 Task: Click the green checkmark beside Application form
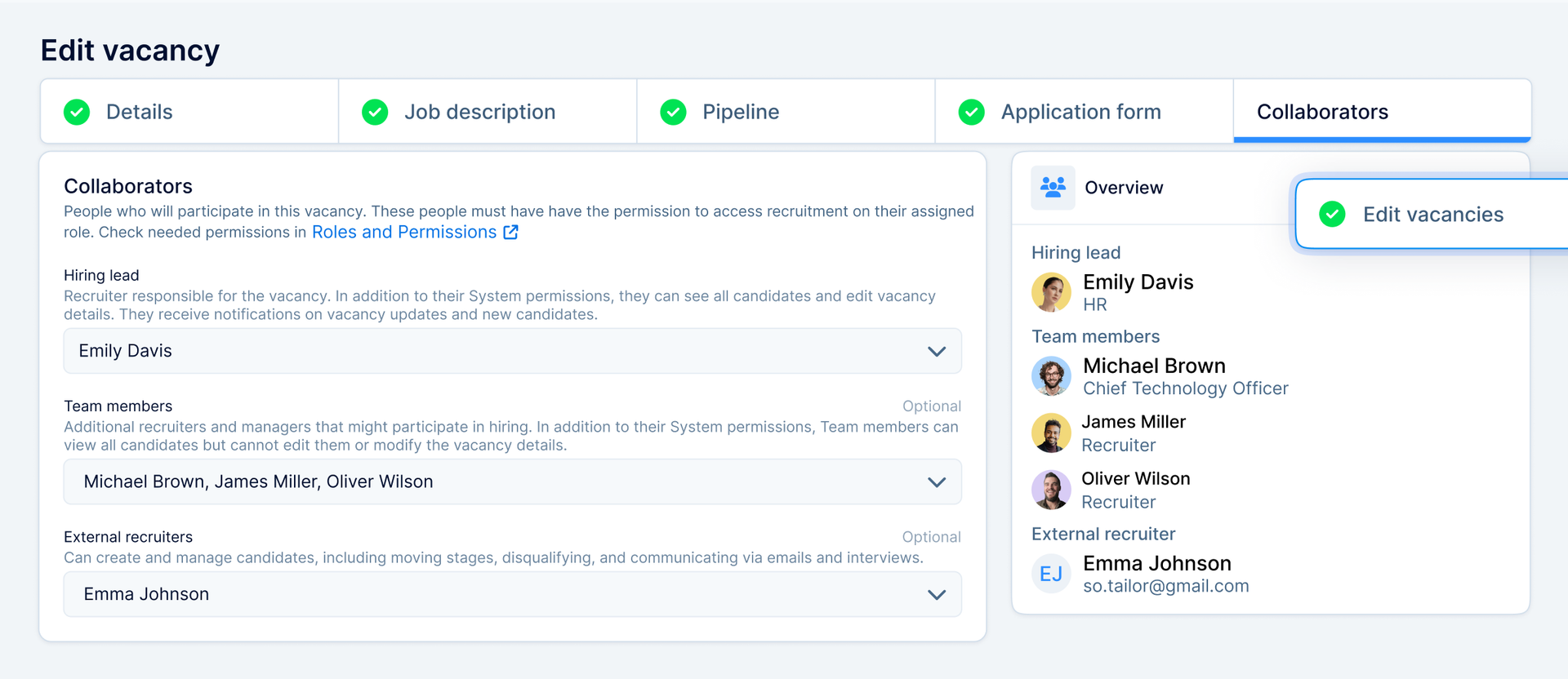[x=971, y=112]
